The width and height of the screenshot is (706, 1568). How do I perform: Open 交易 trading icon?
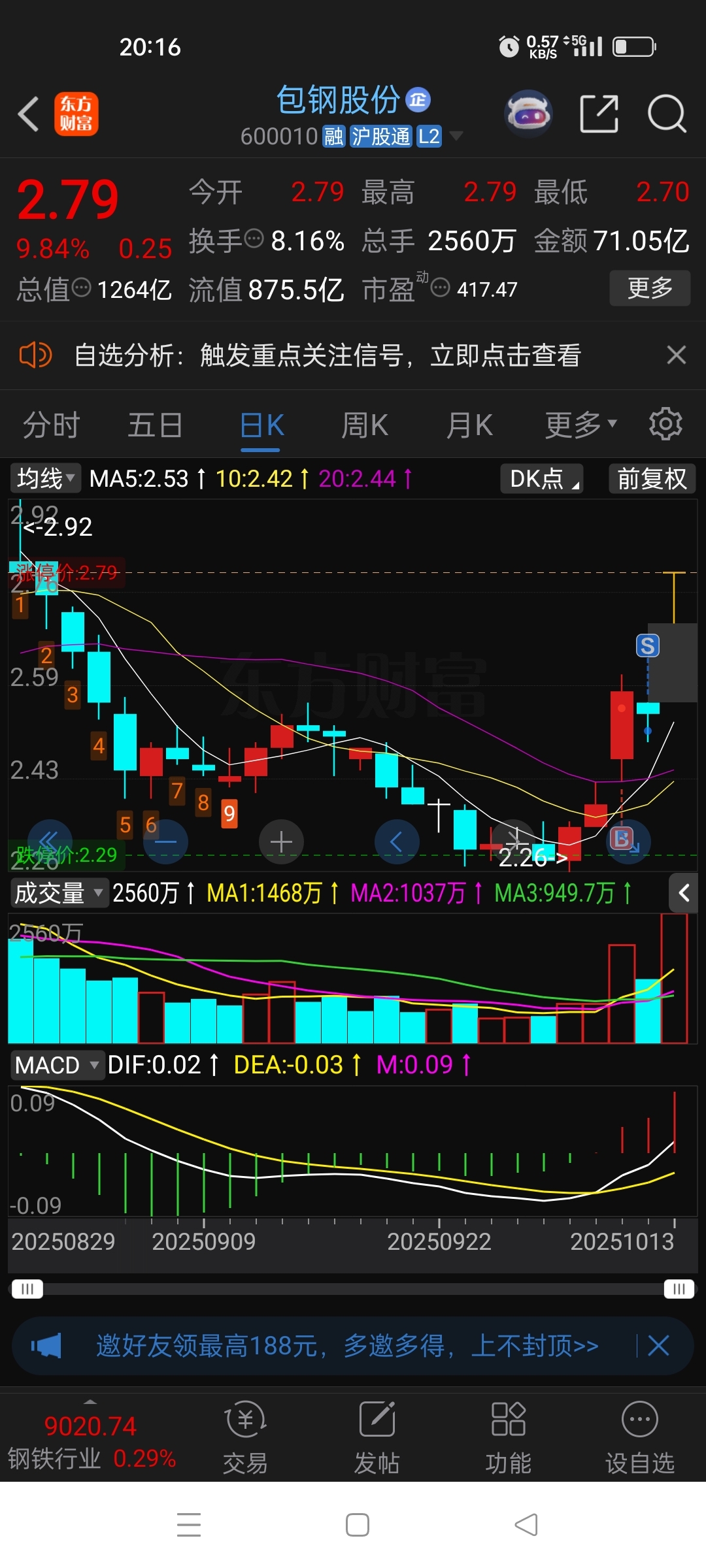point(245,1438)
